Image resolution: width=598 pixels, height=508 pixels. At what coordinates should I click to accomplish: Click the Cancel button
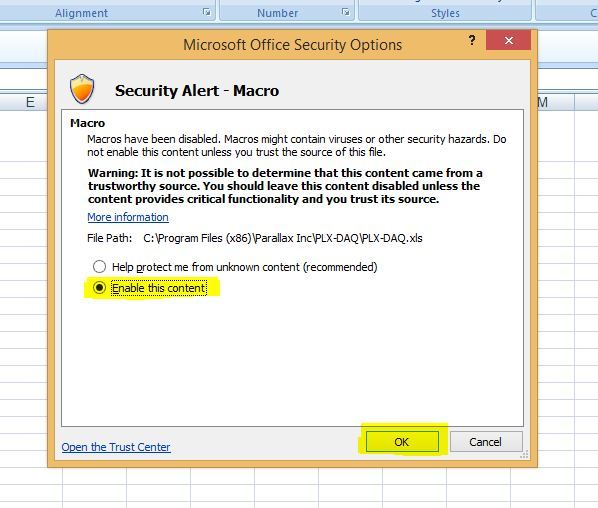485,442
